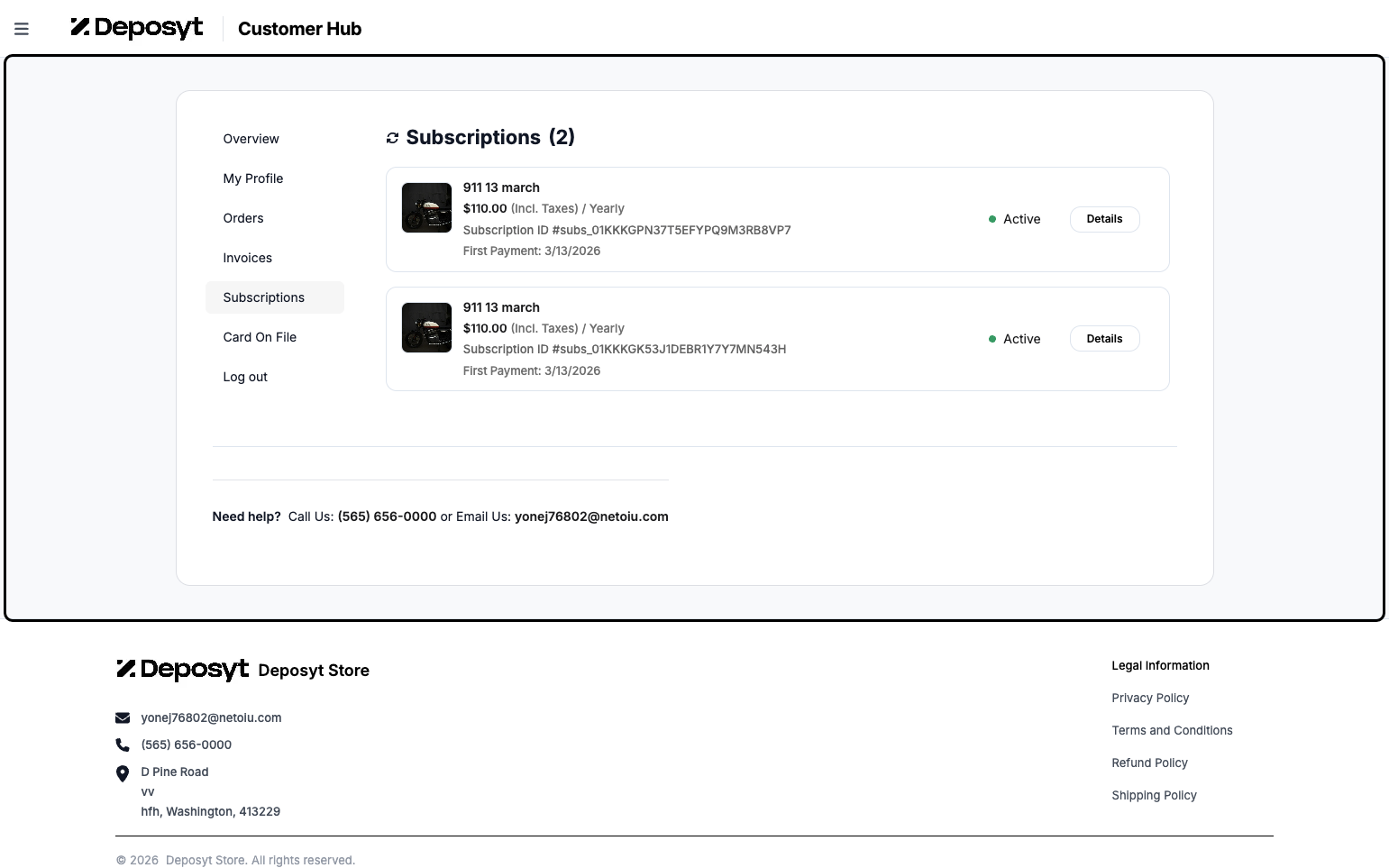Click the Deposyt logo in header
The image size is (1389, 868).
tap(137, 28)
